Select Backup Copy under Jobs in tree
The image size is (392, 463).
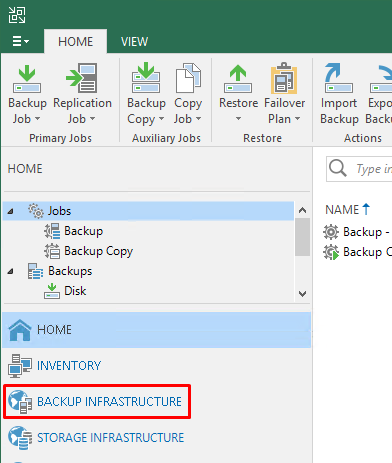pyautogui.click(x=98, y=251)
